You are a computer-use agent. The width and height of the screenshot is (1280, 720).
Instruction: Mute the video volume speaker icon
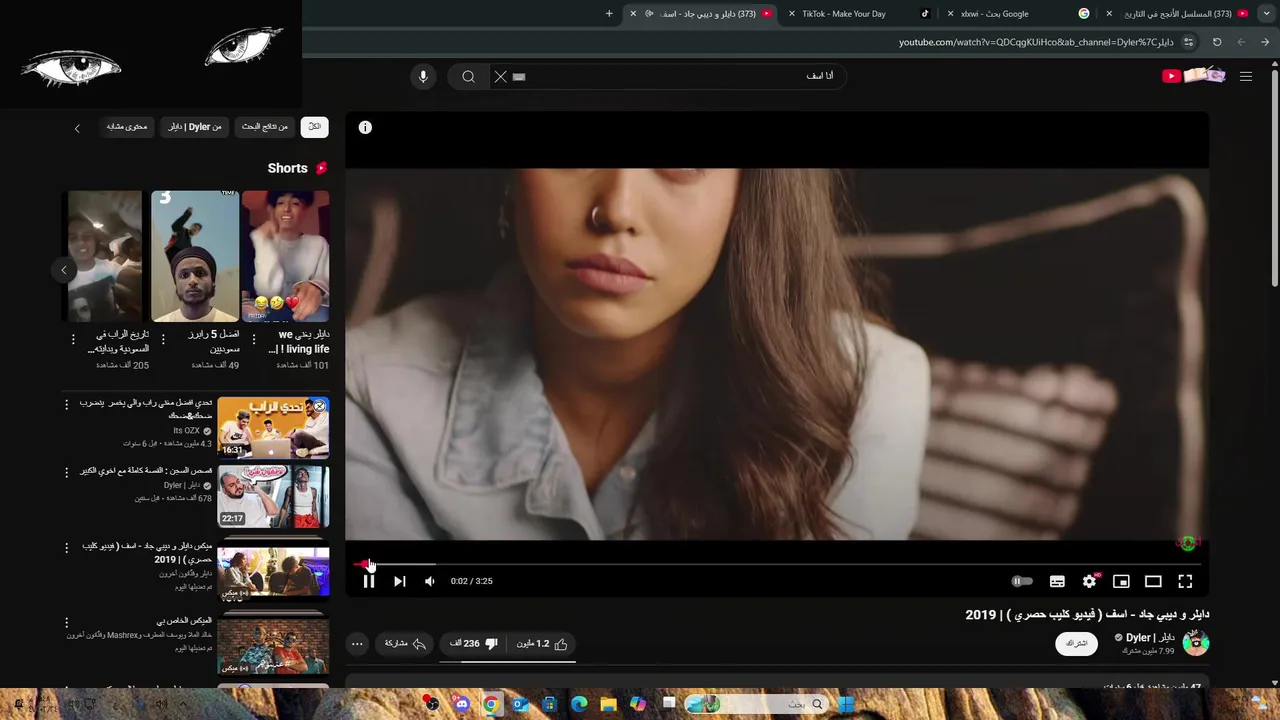point(430,581)
